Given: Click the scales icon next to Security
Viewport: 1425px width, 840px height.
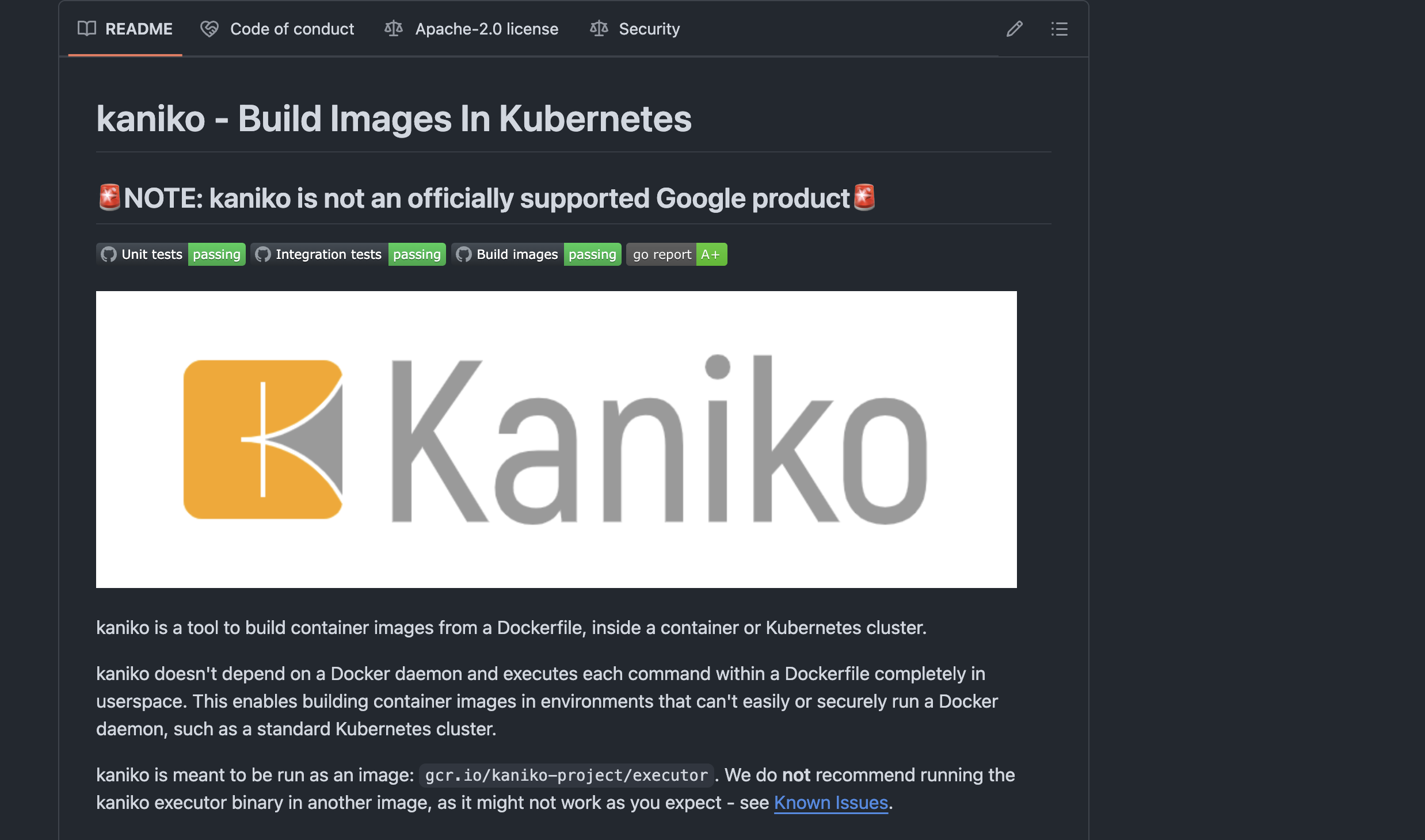Looking at the screenshot, I should [599, 29].
